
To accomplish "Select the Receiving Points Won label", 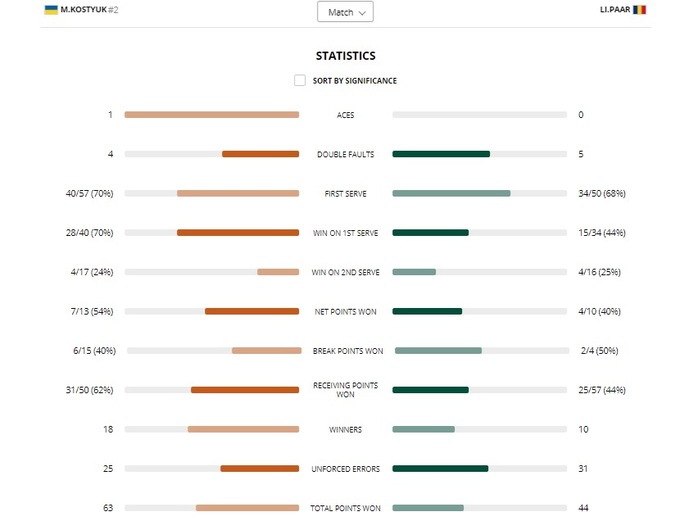I will (x=345, y=390).
